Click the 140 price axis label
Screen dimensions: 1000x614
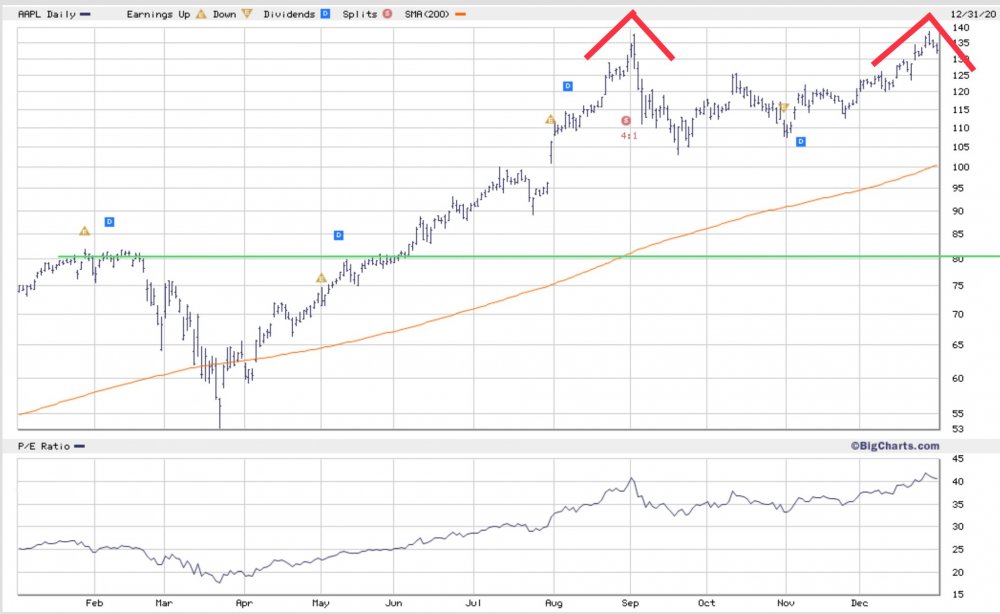tap(960, 27)
